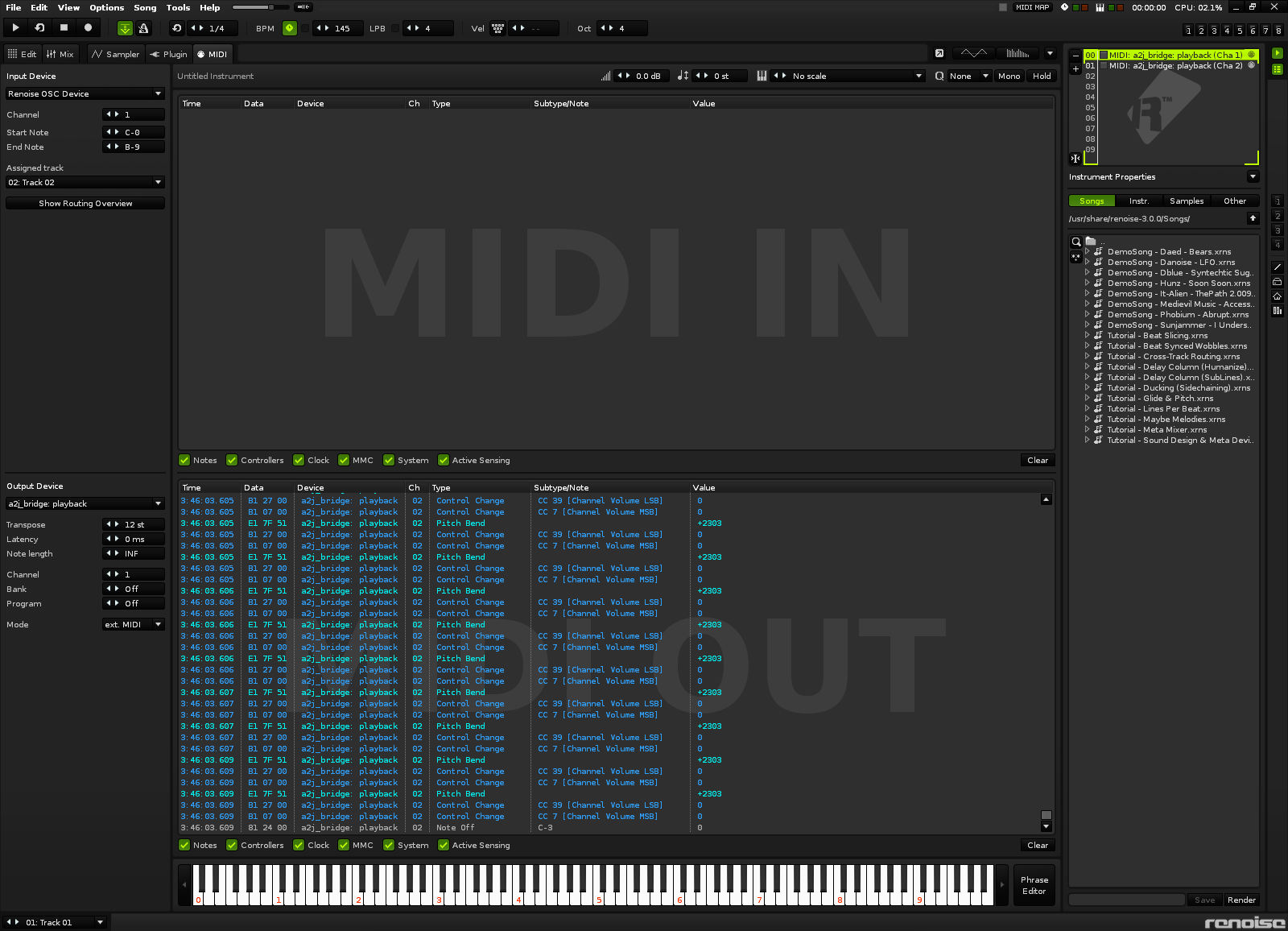The width and height of the screenshot is (1288, 931).
Task: Open the Assigned track dropdown showing 02: Track 02
Action: [x=84, y=182]
